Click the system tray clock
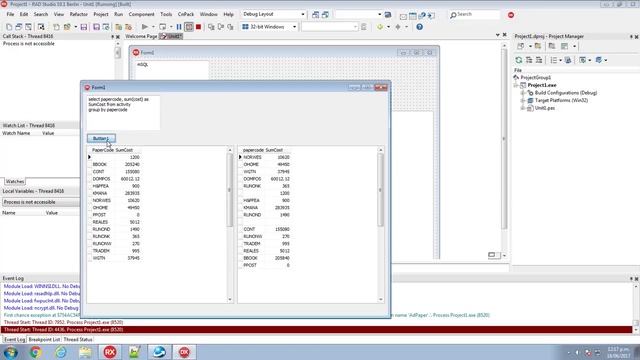640x360 pixels. point(618,352)
